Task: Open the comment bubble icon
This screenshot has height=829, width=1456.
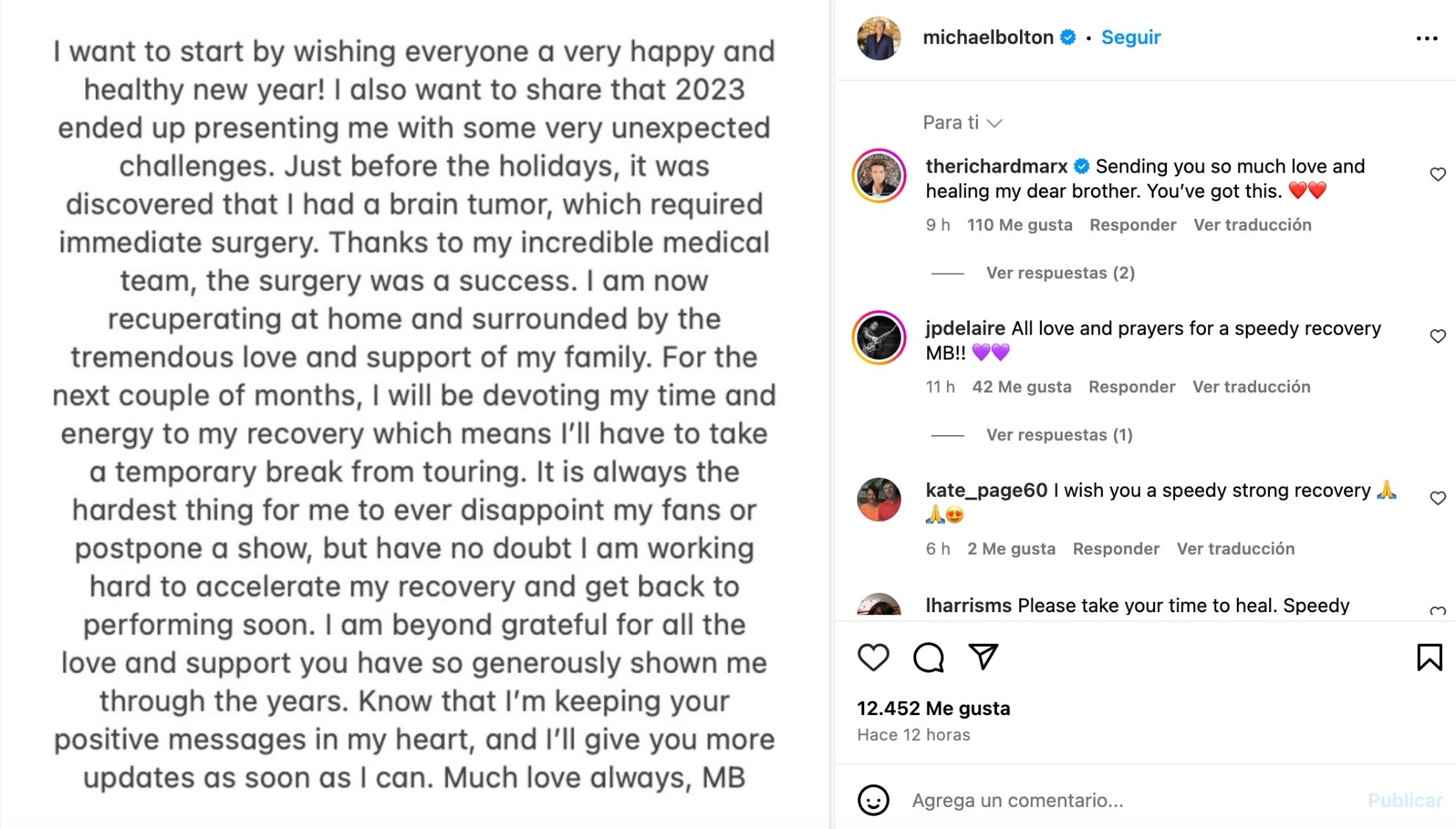Action: click(928, 657)
